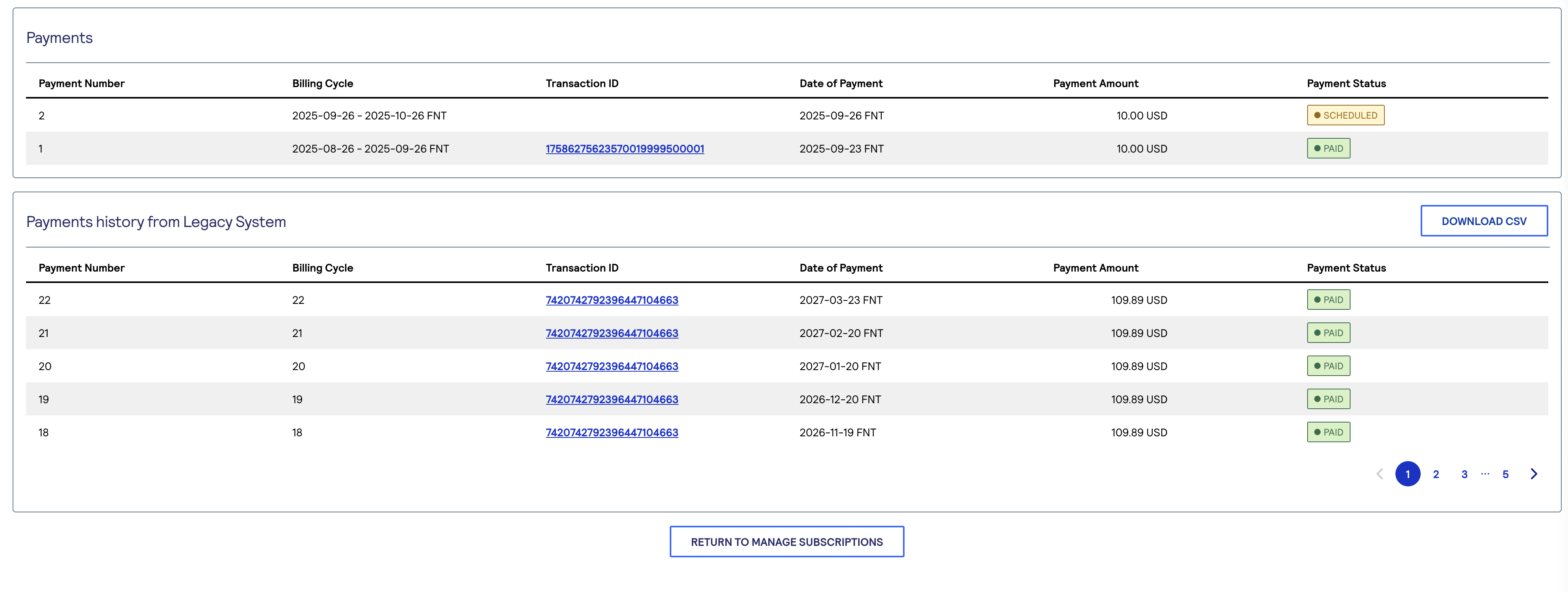
Task: Click DOWNLOAD CSV for legacy payments
Action: (1484, 220)
